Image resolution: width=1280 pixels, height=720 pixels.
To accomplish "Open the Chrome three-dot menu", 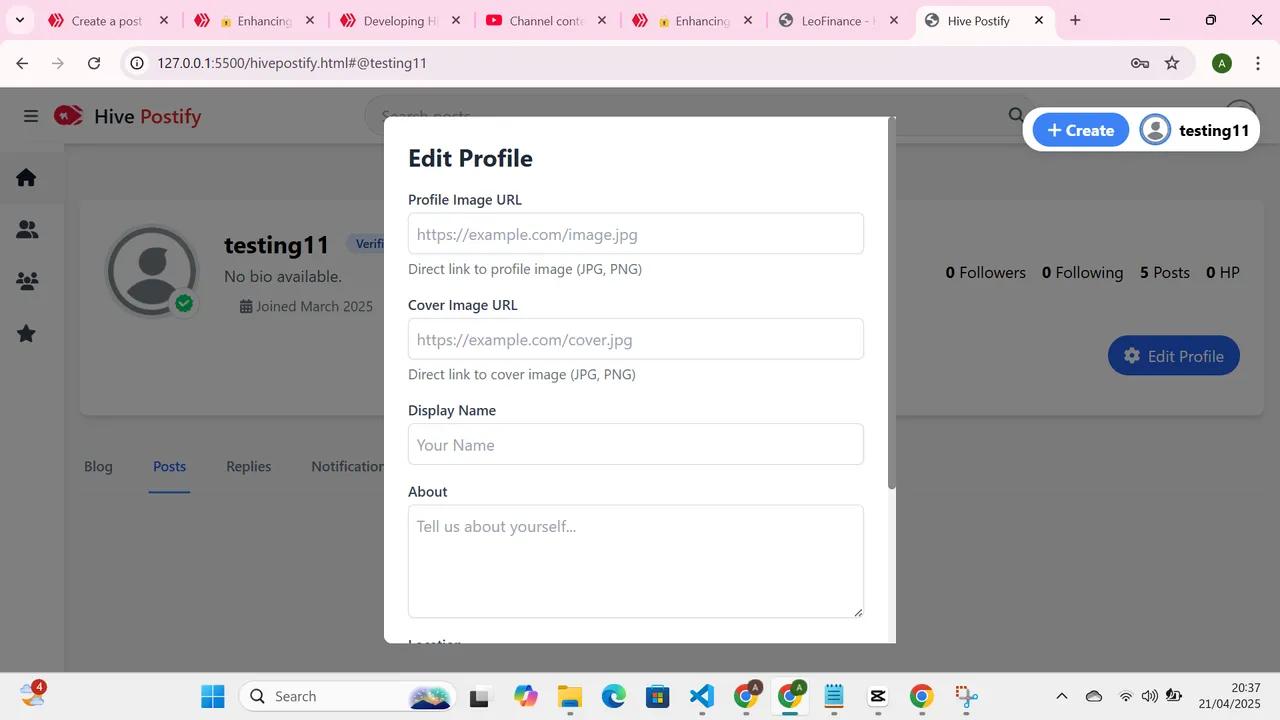I will (x=1256, y=63).
